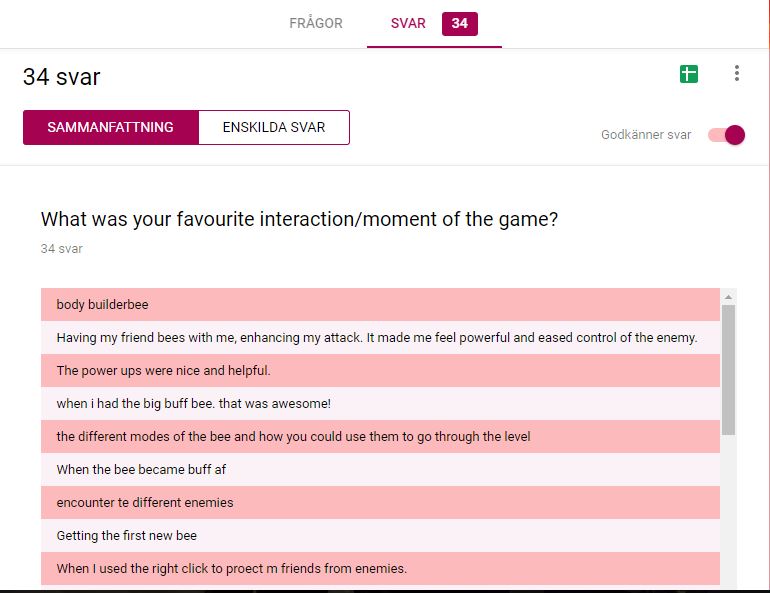
Task: Click the favourite interaction question title
Action: [299, 219]
